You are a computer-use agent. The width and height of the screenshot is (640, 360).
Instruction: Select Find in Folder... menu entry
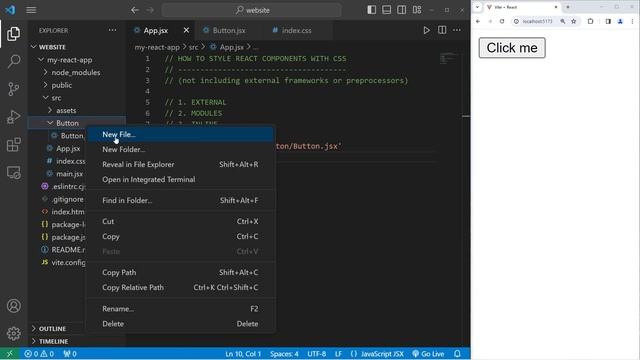tap(180, 200)
